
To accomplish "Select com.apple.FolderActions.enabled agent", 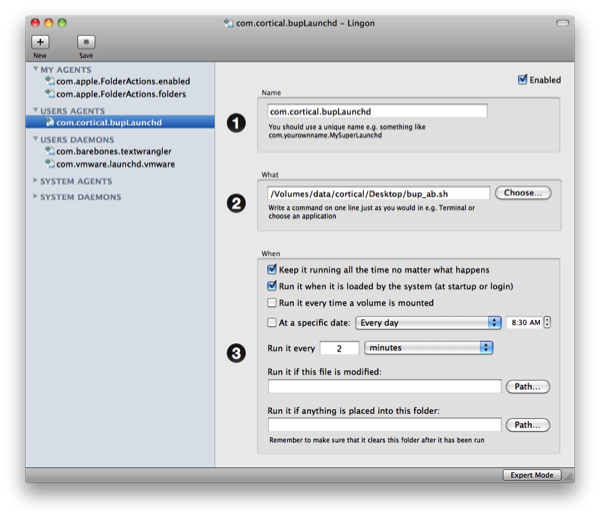I will (x=123, y=81).
